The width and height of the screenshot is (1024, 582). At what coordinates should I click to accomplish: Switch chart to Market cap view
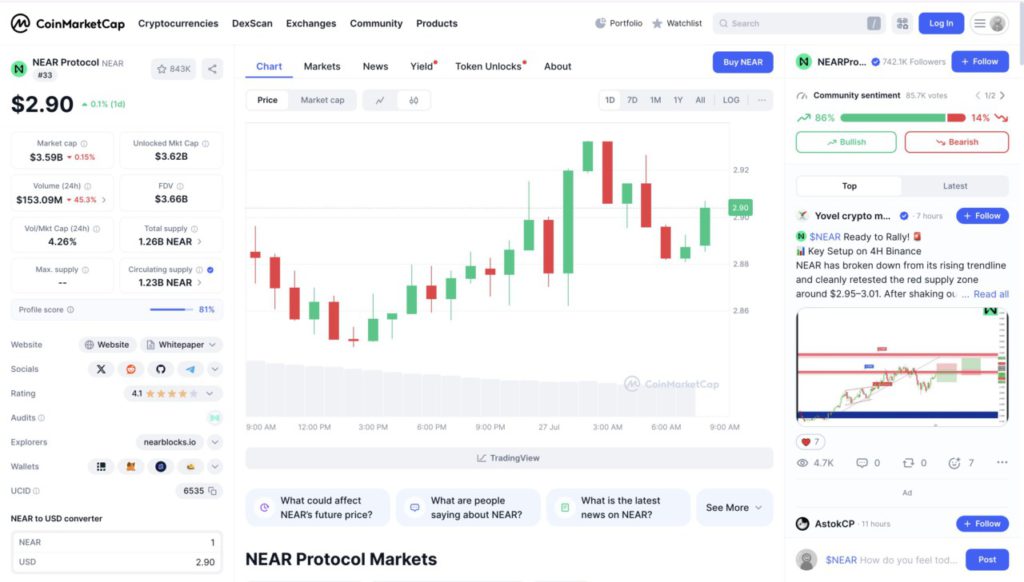coord(322,100)
